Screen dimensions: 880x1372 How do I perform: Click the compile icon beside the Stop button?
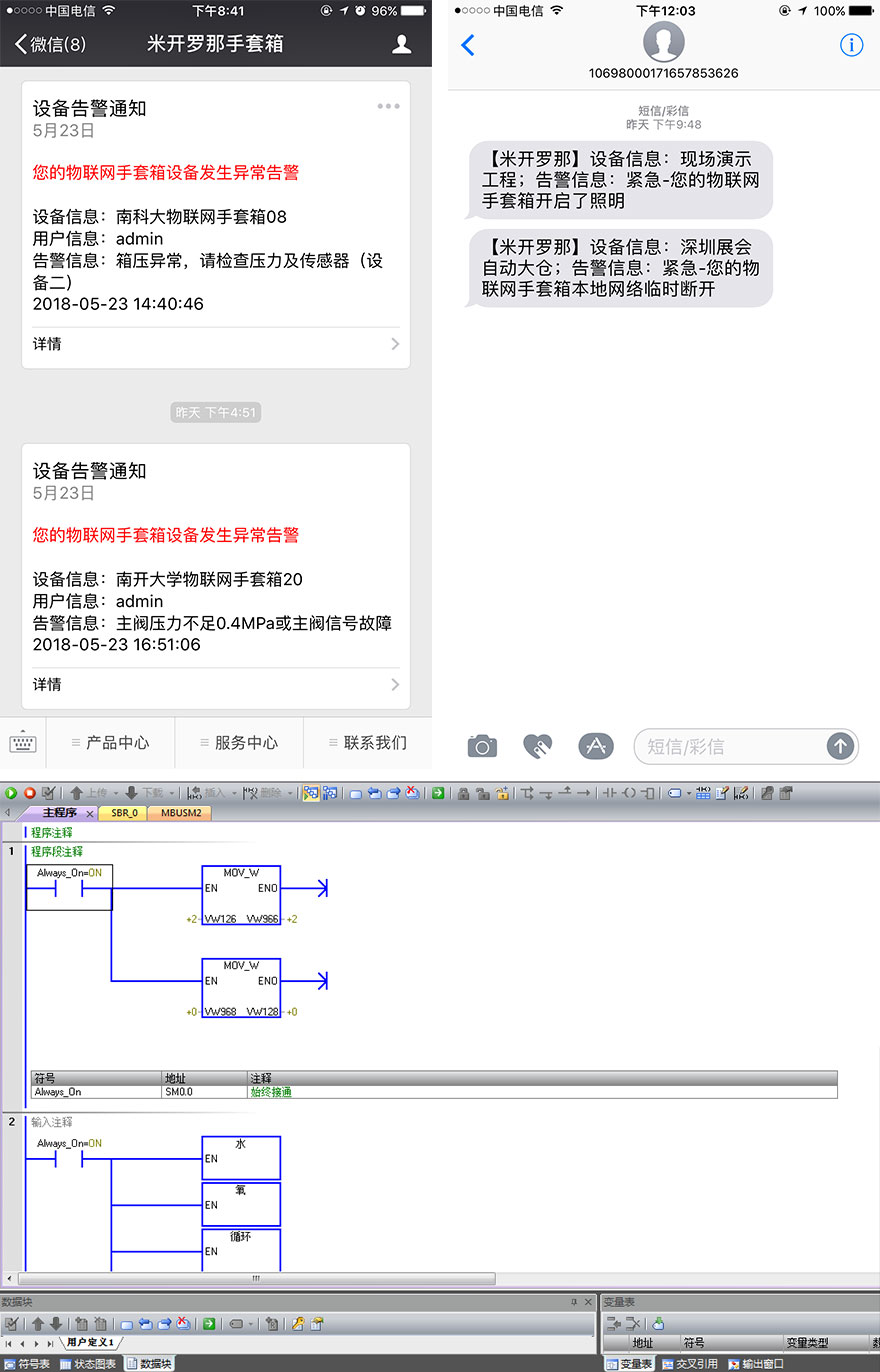tap(49, 793)
